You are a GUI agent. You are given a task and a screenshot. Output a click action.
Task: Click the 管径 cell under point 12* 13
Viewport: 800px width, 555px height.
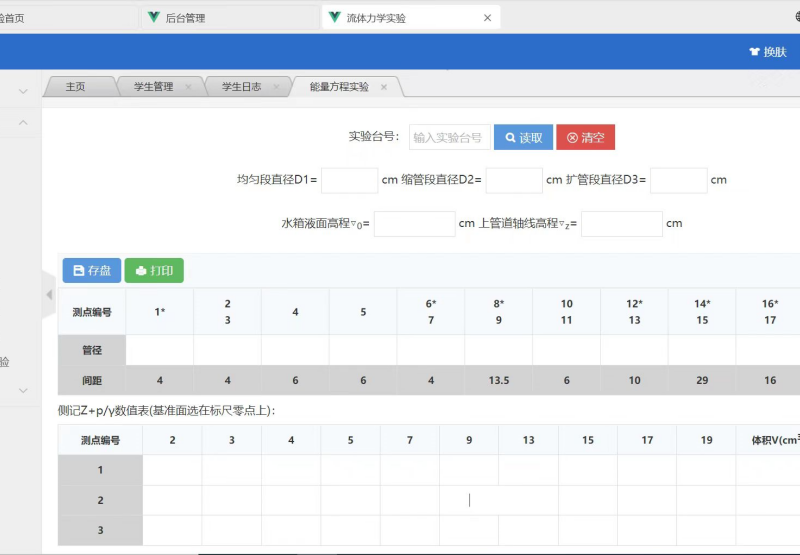tap(634, 350)
